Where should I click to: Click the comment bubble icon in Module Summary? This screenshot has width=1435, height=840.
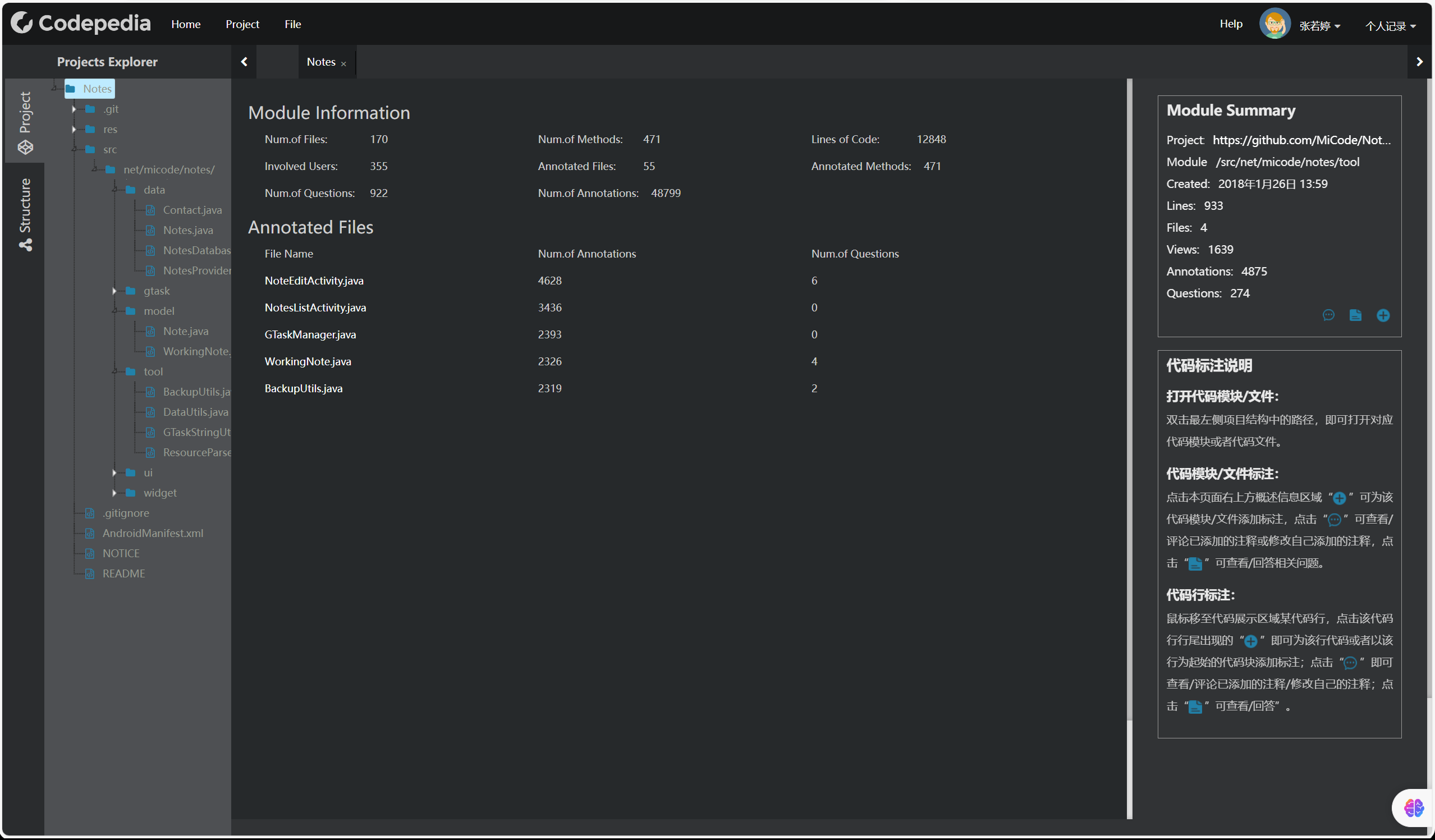click(x=1328, y=315)
